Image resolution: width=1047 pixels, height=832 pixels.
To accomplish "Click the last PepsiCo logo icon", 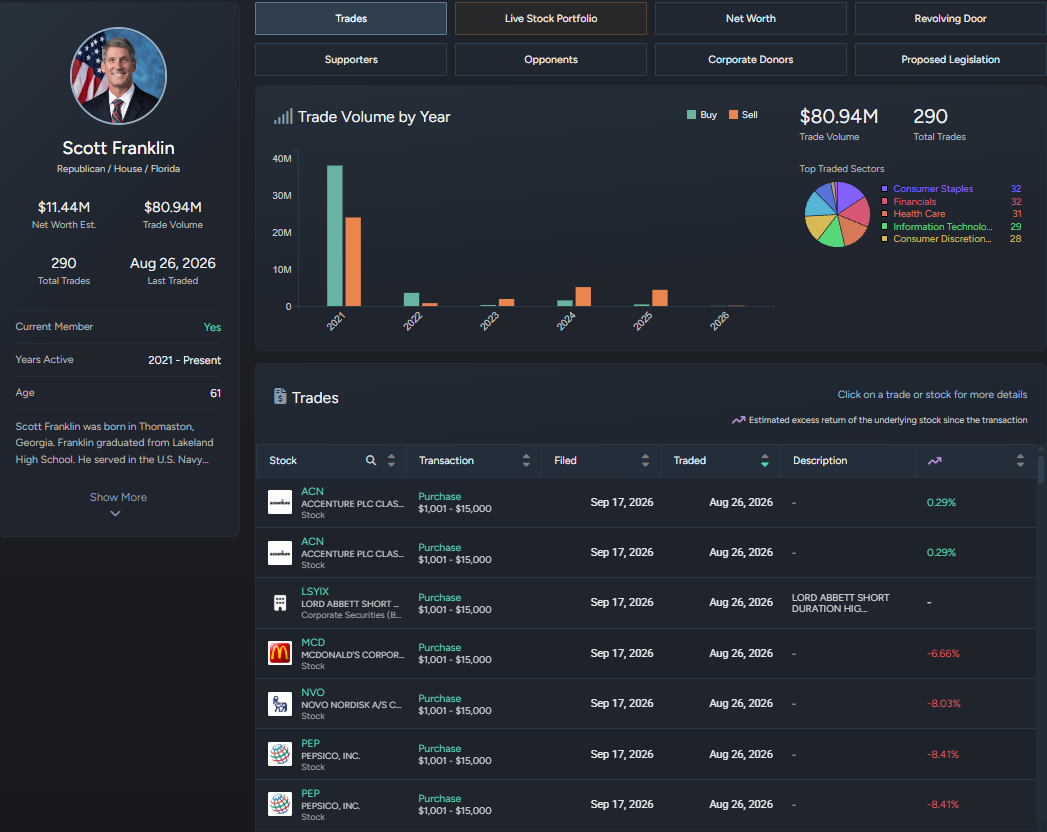I will (280, 804).
